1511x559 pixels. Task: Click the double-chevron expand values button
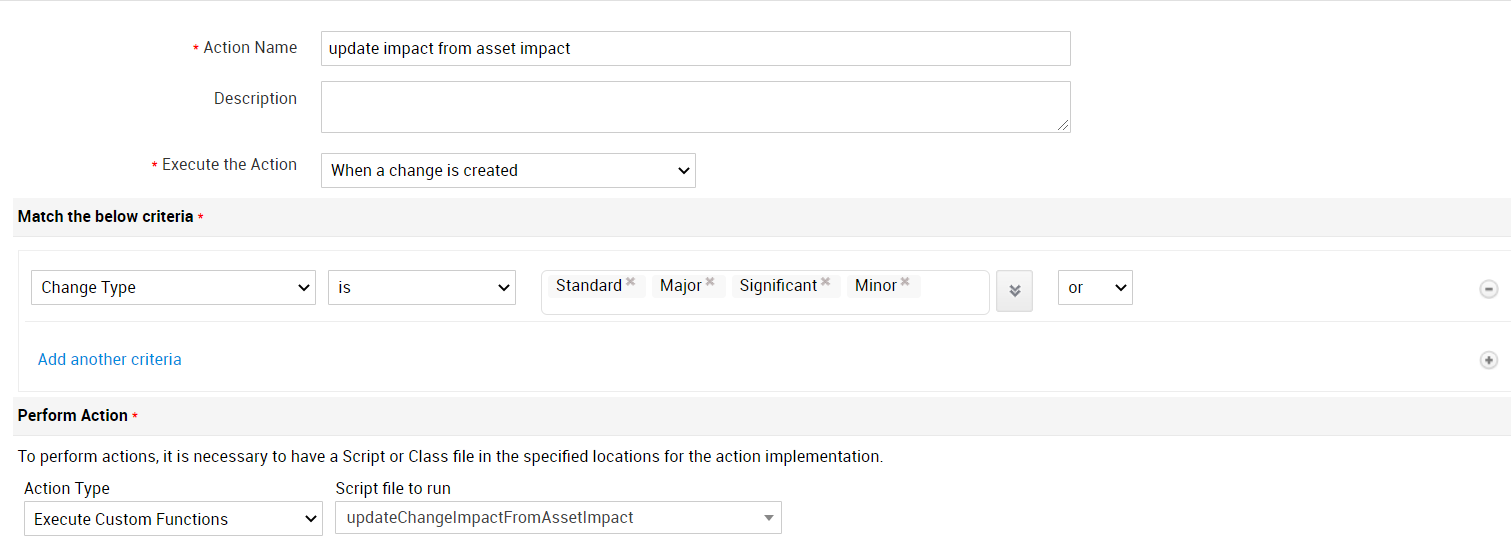pos(1014,291)
